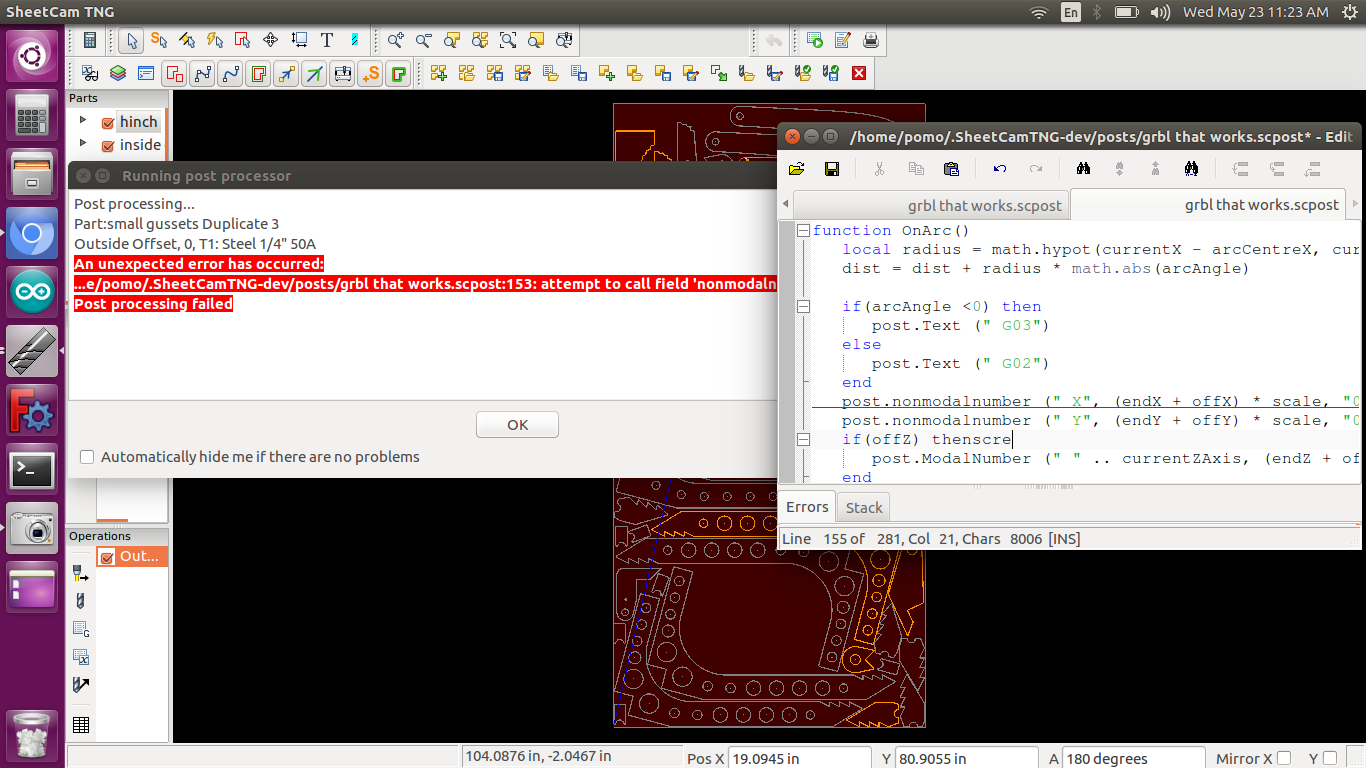
Task: Expand the inside tree item
Action: coord(83,144)
